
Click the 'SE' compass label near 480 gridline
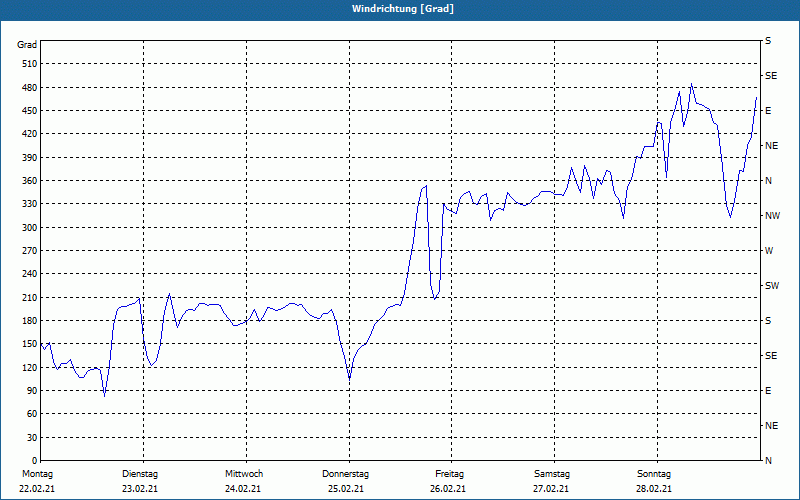pos(771,76)
